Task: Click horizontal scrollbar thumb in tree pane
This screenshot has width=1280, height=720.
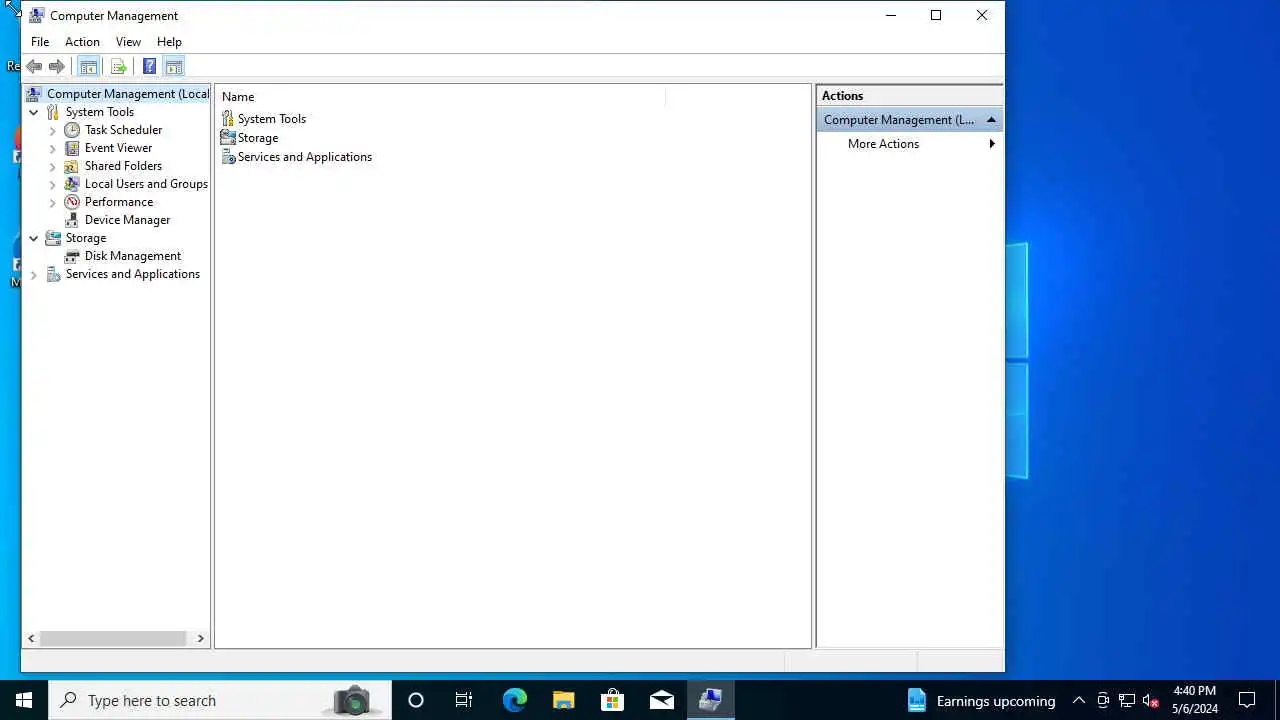Action: coord(113,638)
